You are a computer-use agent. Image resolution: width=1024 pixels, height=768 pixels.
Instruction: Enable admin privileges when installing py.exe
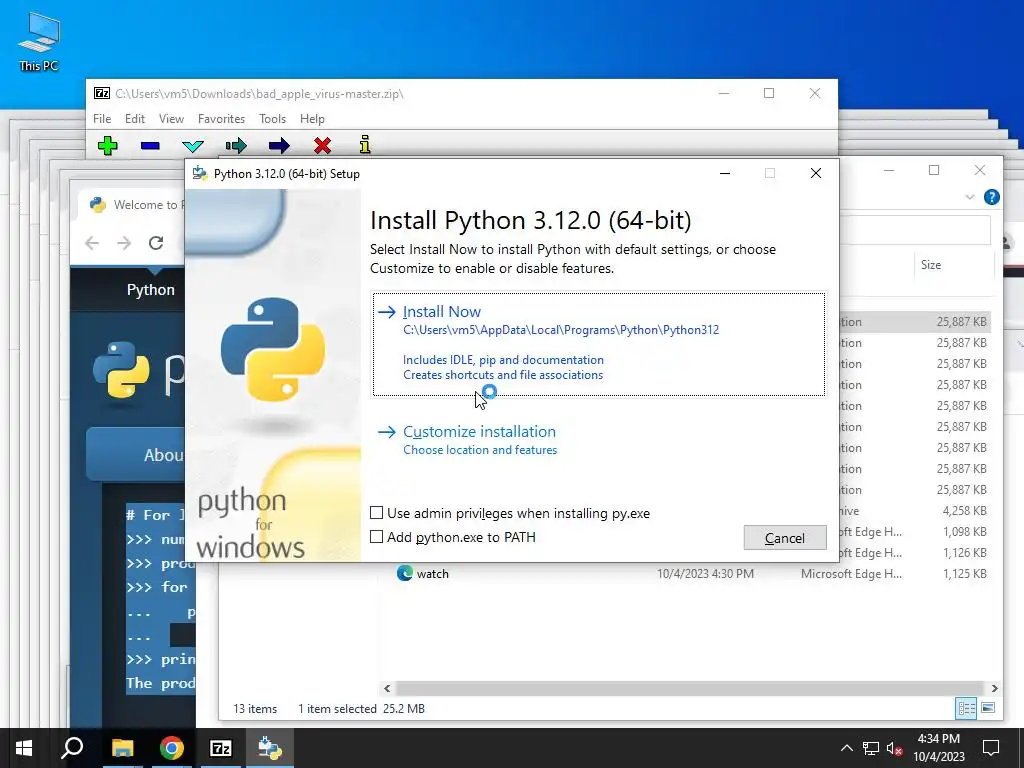(x=377, y=513)
